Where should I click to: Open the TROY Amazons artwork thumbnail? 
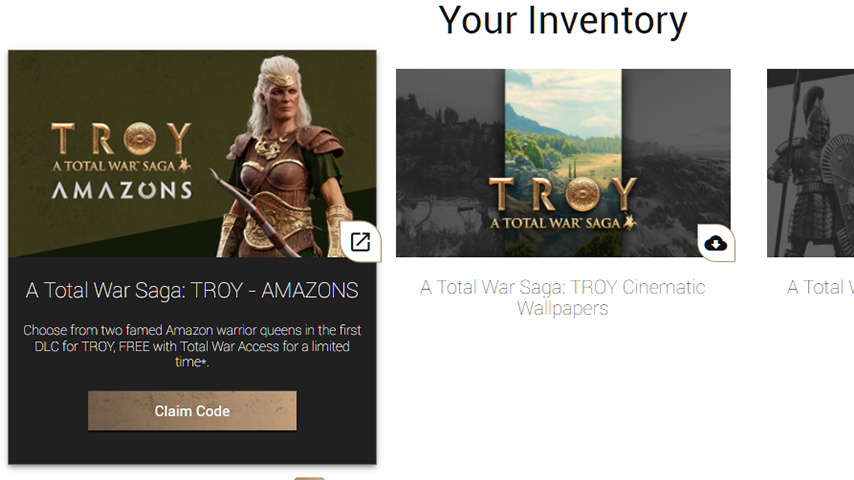click(192, 154)
